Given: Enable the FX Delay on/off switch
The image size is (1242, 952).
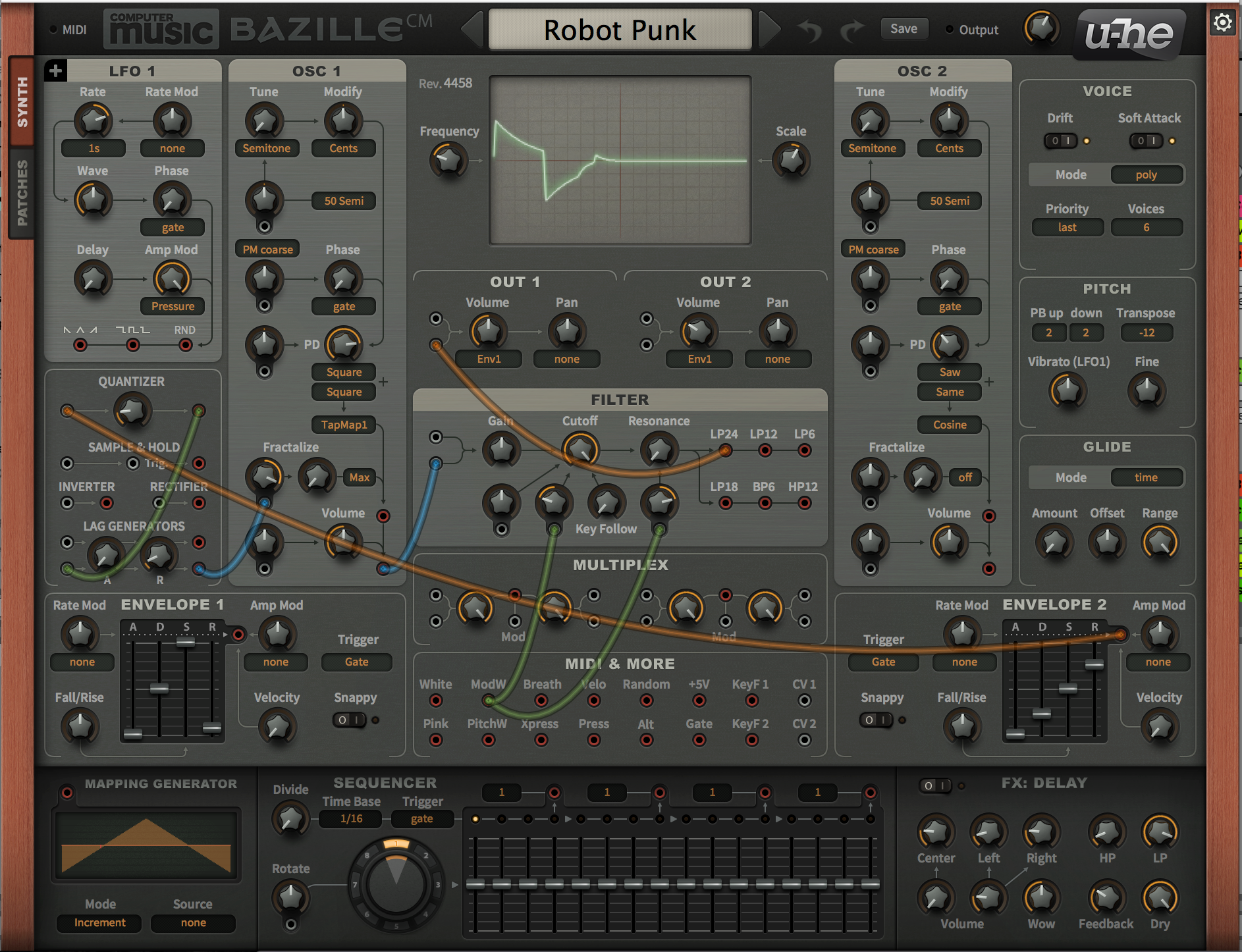Looking at the screenshot, I should (934, 785).
